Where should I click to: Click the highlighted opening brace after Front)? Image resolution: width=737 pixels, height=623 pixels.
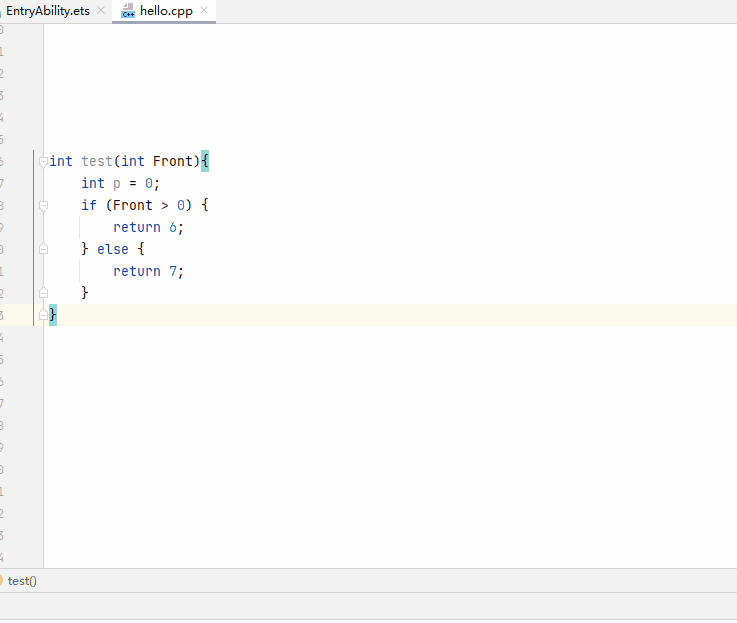point(205,161)
